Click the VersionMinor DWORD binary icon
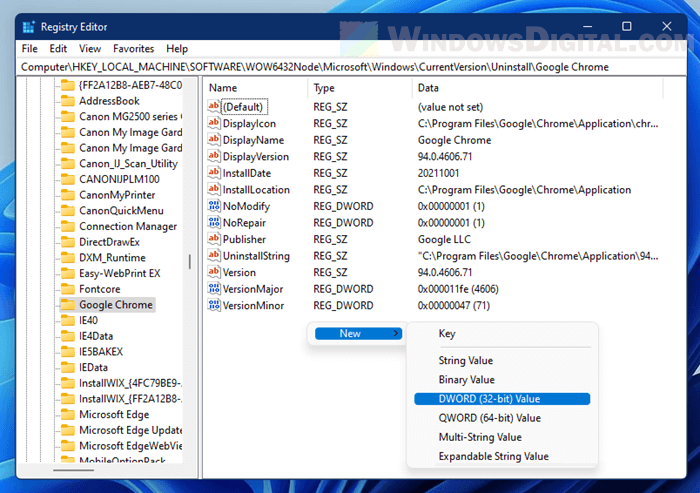This screenshot has width=700, height=493. pos(214,305)
